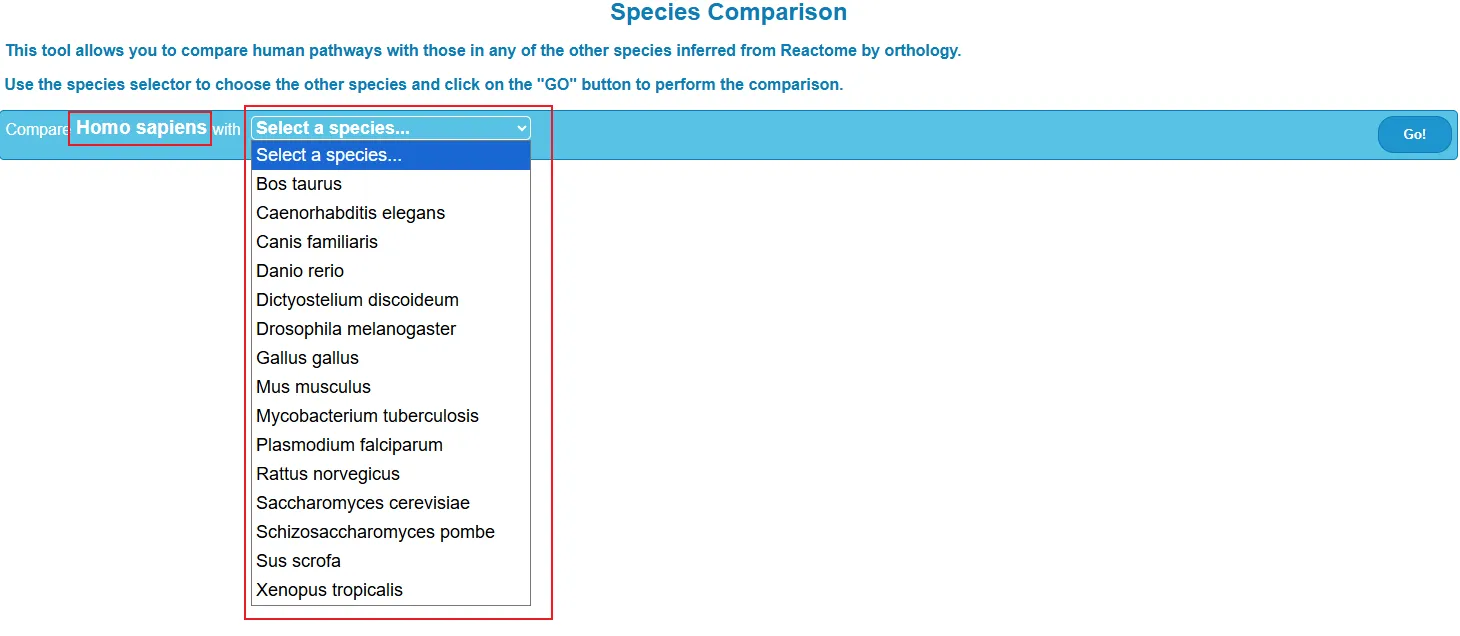The width and height of the screenshot is (1460, 636).
Task: Pick Canis familiaris from species list
Action: tap(317, 242)
